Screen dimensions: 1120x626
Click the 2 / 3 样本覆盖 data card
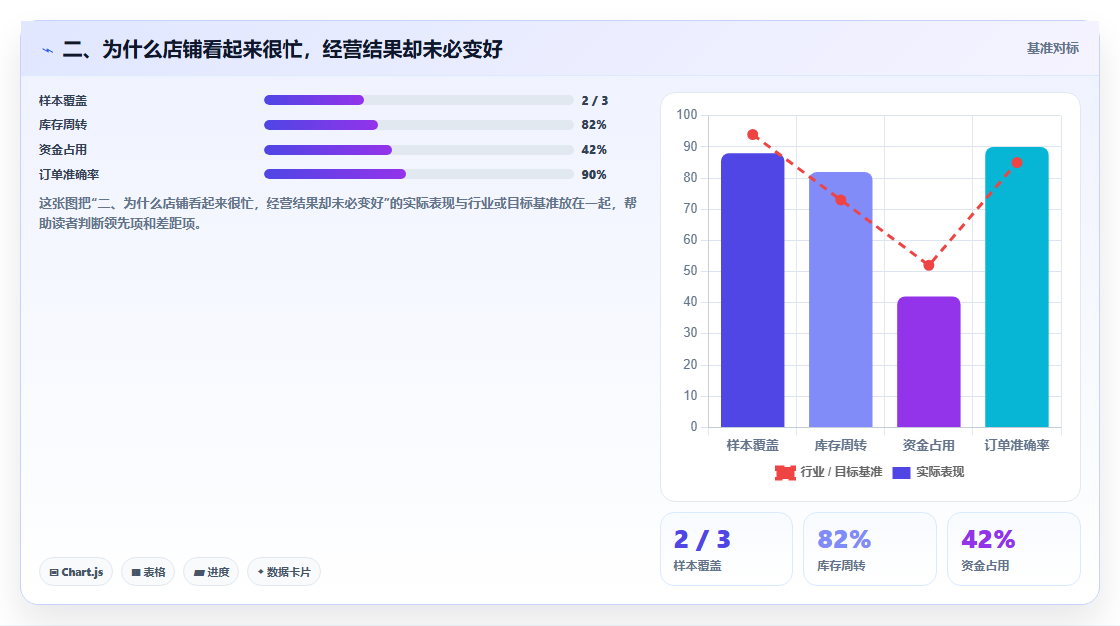(726, 549)
